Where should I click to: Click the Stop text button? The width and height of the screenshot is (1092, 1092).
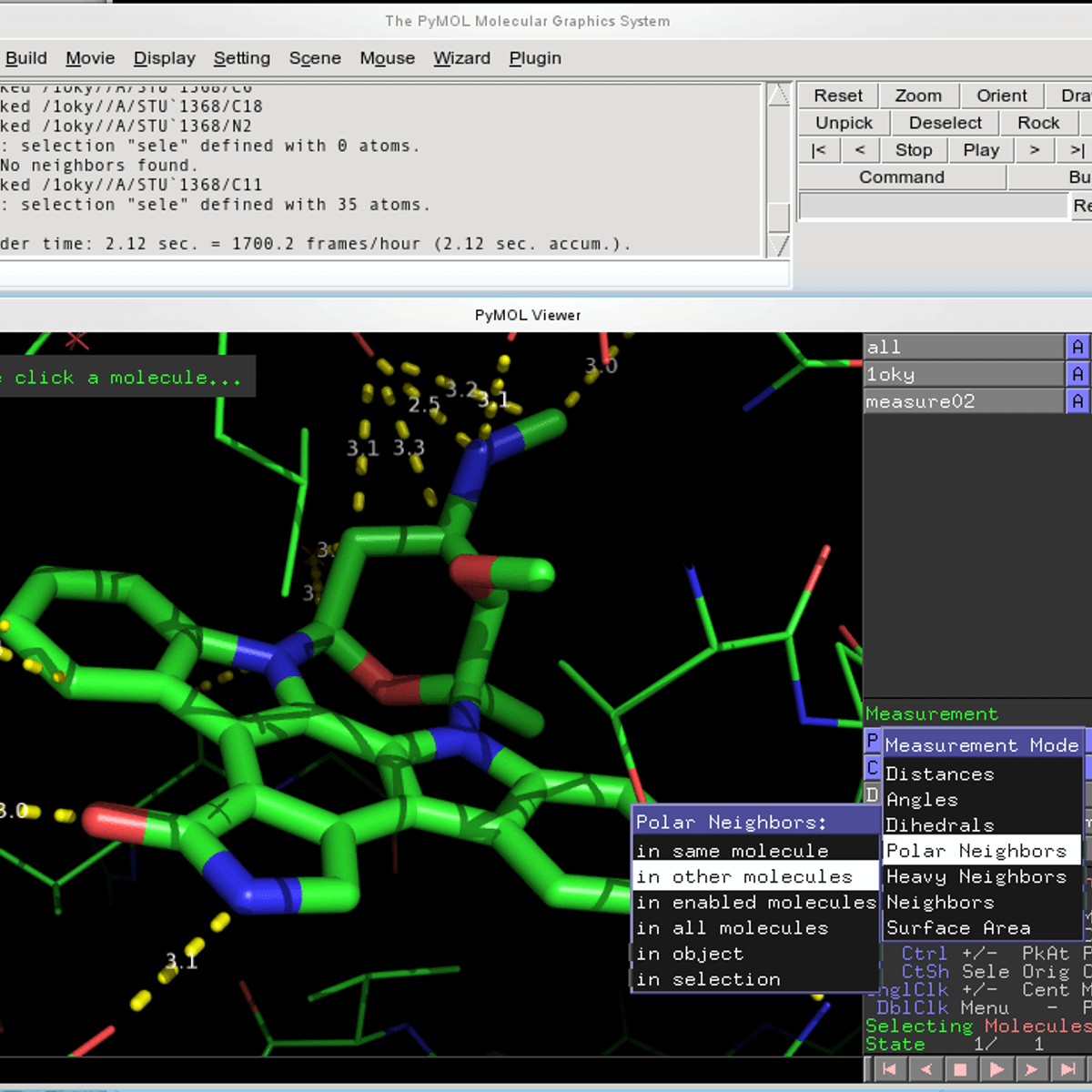click(914, 150)
